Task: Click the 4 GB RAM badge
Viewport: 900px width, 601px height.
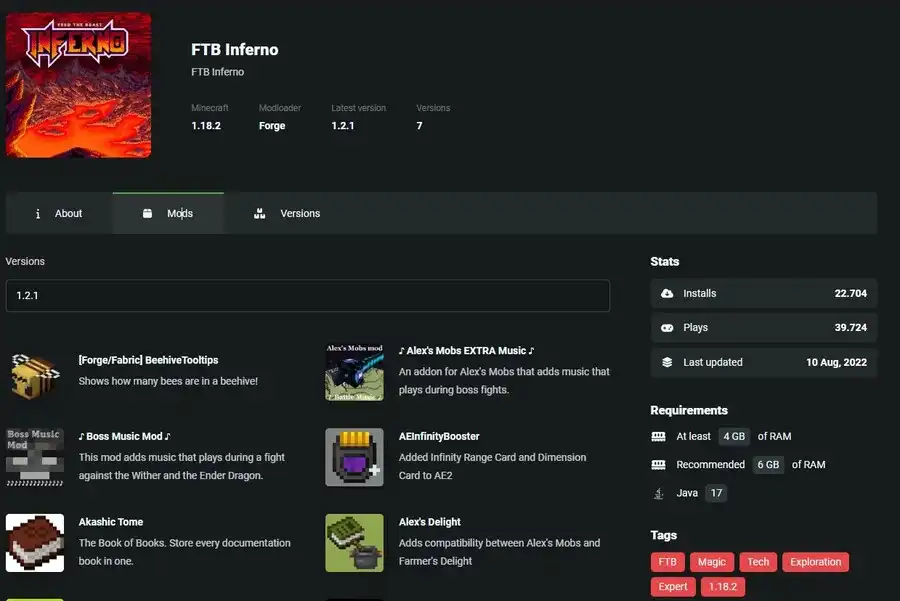Action: tap(734, 436)
